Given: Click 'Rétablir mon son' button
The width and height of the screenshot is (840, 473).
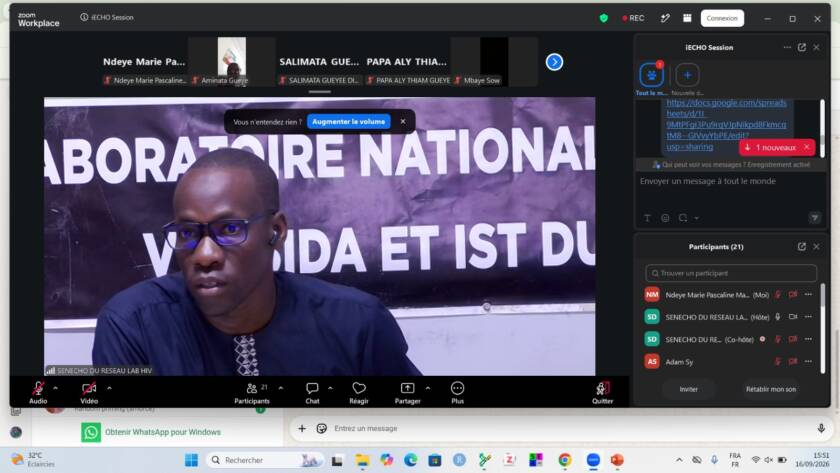Looking at the screenshot, I should coord(771,389).
